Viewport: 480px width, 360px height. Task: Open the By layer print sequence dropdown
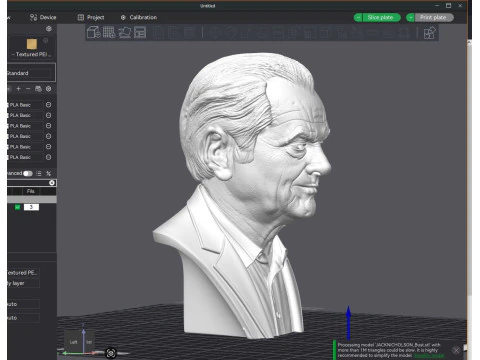tap(23, 283)
